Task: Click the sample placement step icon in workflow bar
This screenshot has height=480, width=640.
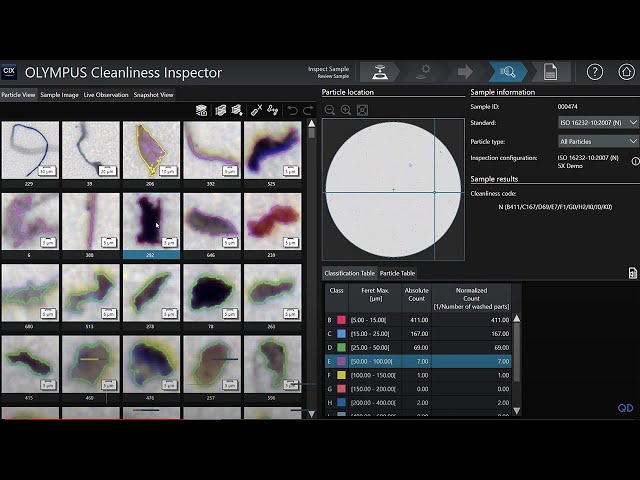Action: pyautogui.click(x=380, y=72)
